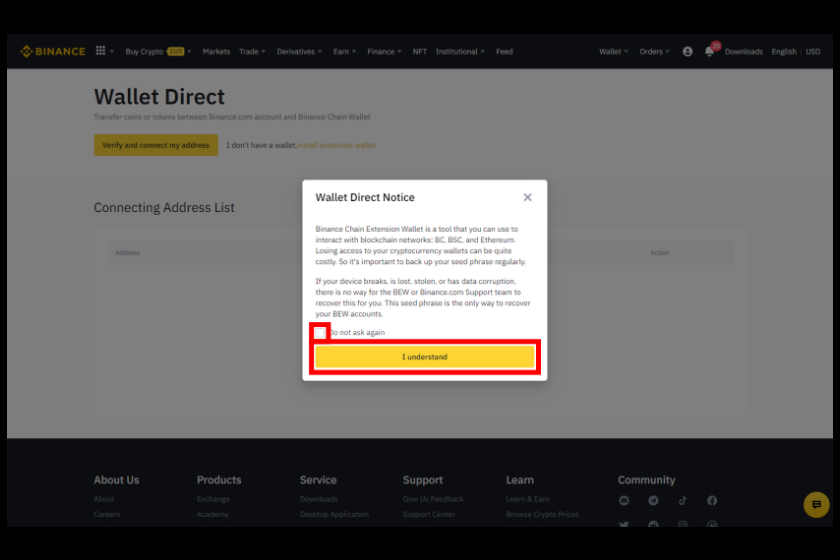Click the 'Connecting Address List' heading
Viewport: 840px width, 560px height.
pyautogui.click(x=164, y=207)
